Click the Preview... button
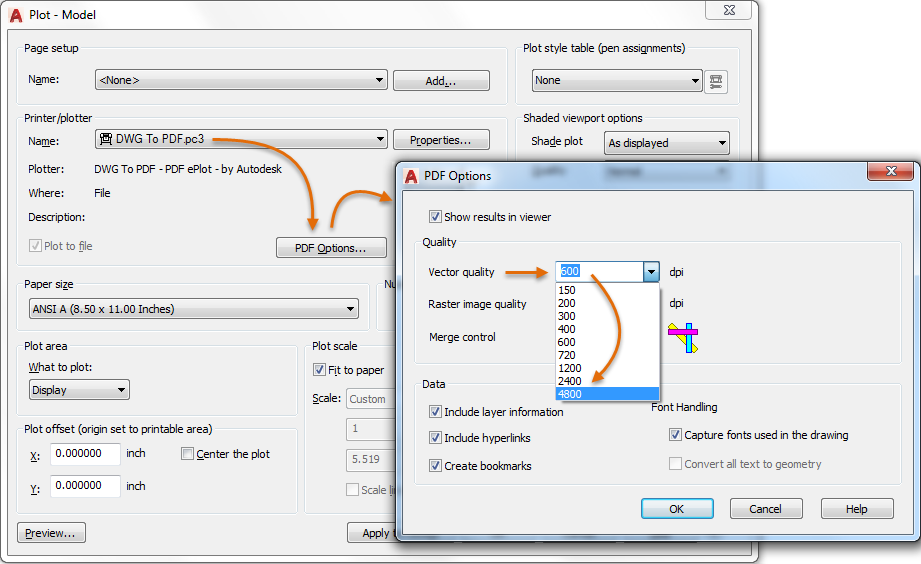The width and height of the screenshot is (921, 564). point(51,533)
